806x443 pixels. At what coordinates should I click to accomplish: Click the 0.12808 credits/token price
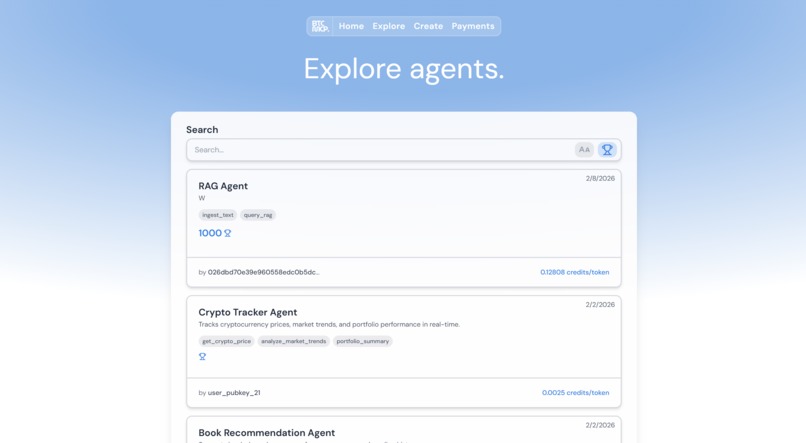(x=575, y=272)
